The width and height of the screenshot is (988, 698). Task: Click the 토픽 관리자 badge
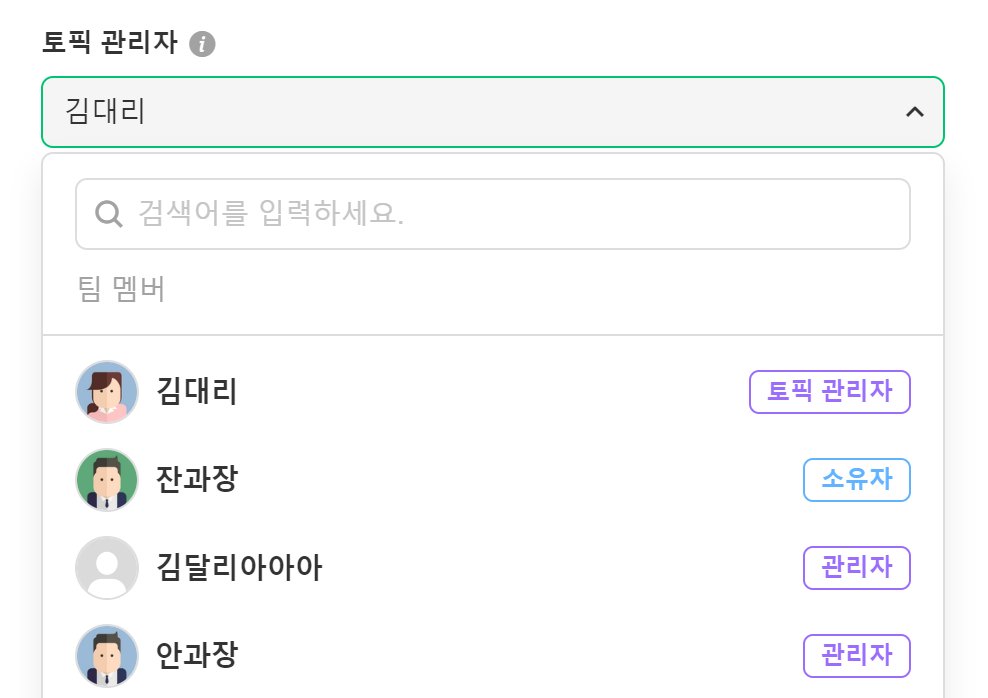tap(829, 392)
